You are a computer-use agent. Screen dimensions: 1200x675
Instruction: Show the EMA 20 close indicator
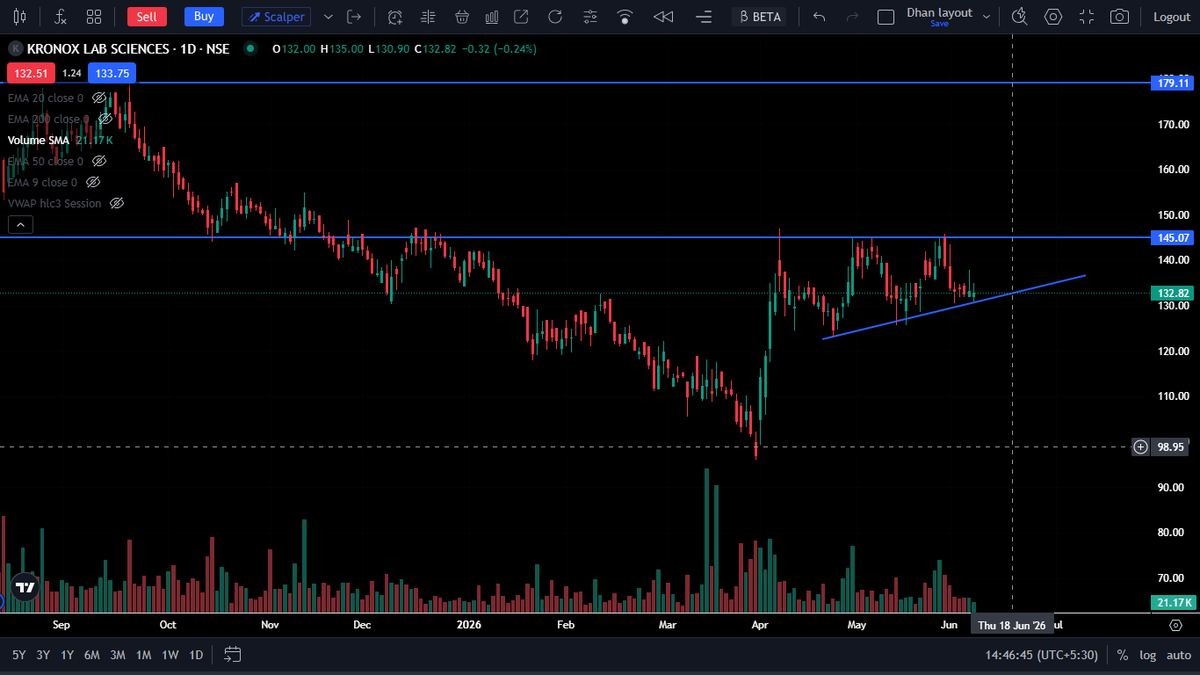tap(99, 98)
